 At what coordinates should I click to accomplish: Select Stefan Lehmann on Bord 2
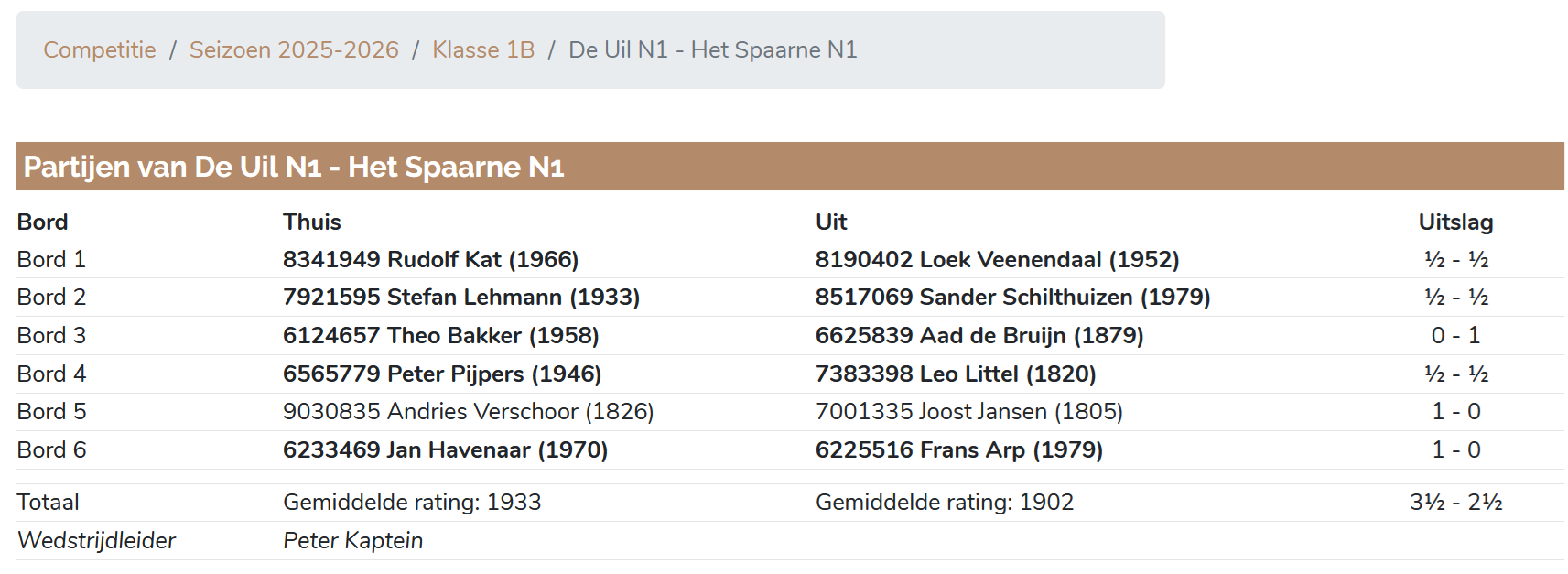[x=460, y=297]
